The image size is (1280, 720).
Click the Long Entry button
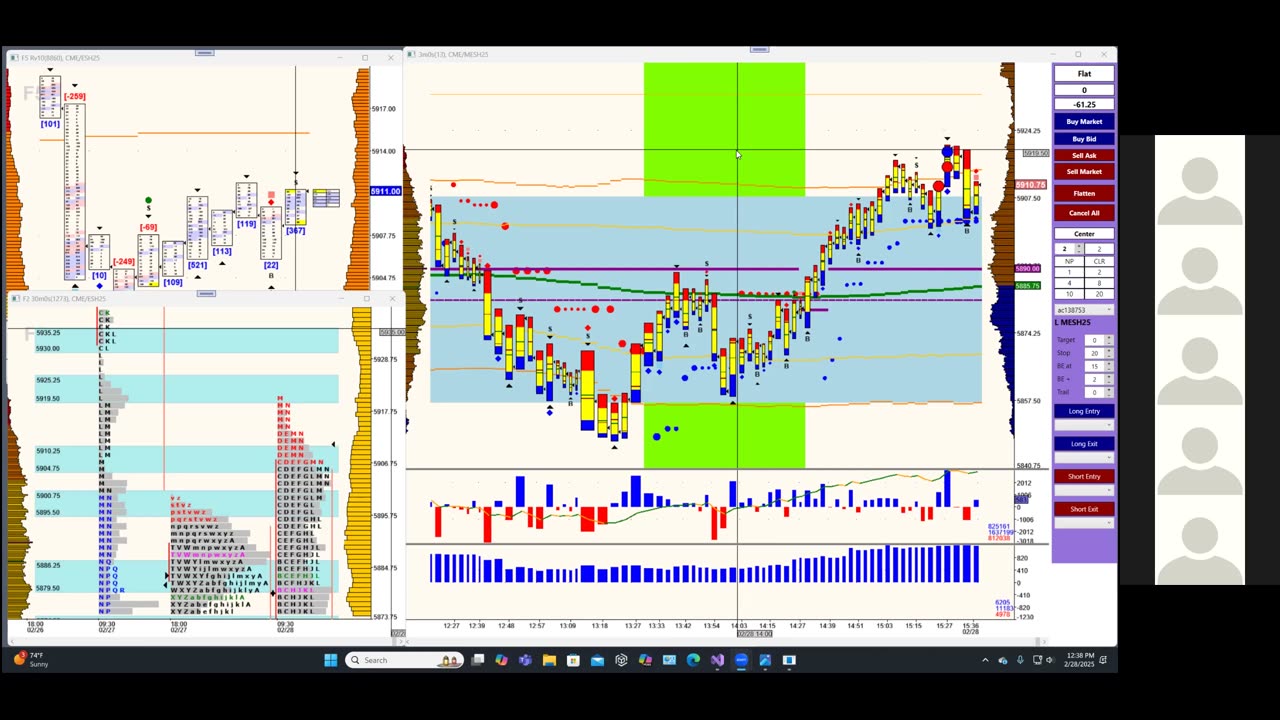coord(1084,411)
